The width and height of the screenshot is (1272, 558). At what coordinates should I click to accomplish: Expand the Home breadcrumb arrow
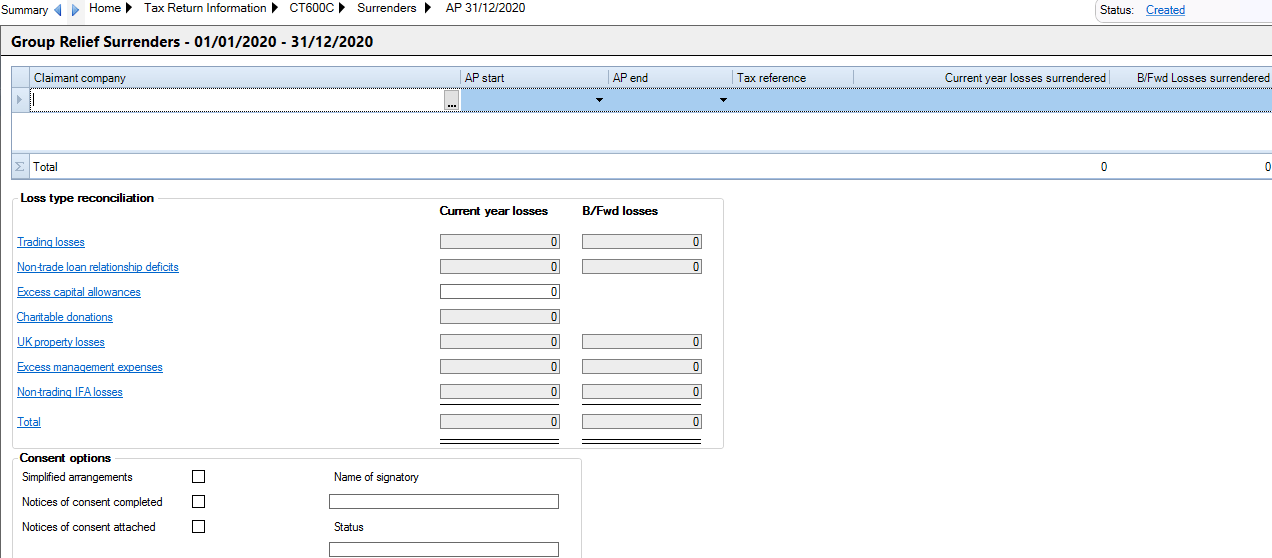click(x=130, y=8)
